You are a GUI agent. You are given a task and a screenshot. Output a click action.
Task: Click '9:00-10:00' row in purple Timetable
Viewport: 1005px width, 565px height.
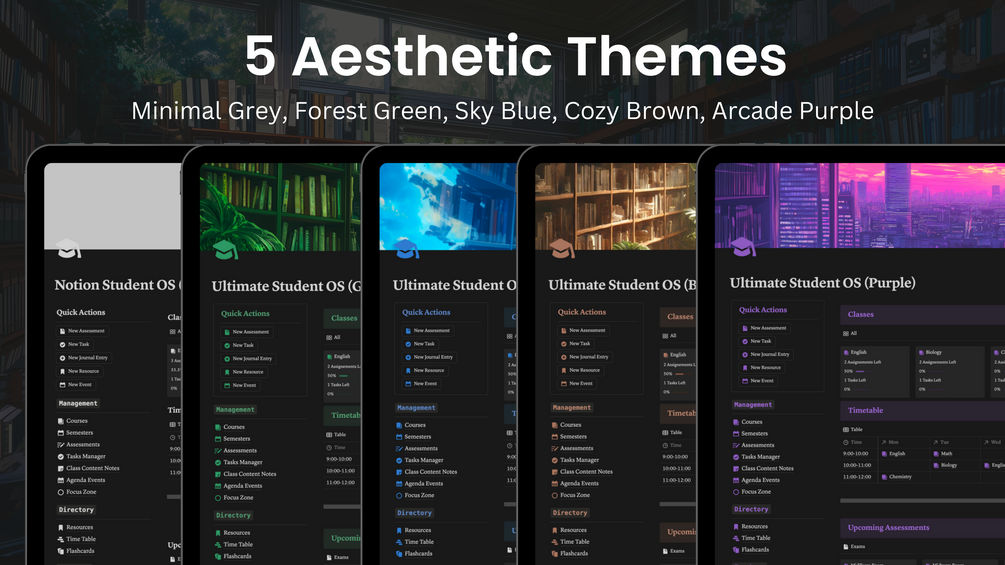point(922,454)
